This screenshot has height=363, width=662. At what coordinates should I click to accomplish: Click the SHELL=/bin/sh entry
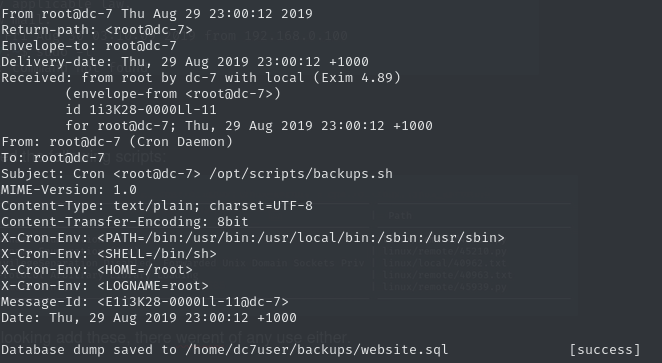point(157,254)
